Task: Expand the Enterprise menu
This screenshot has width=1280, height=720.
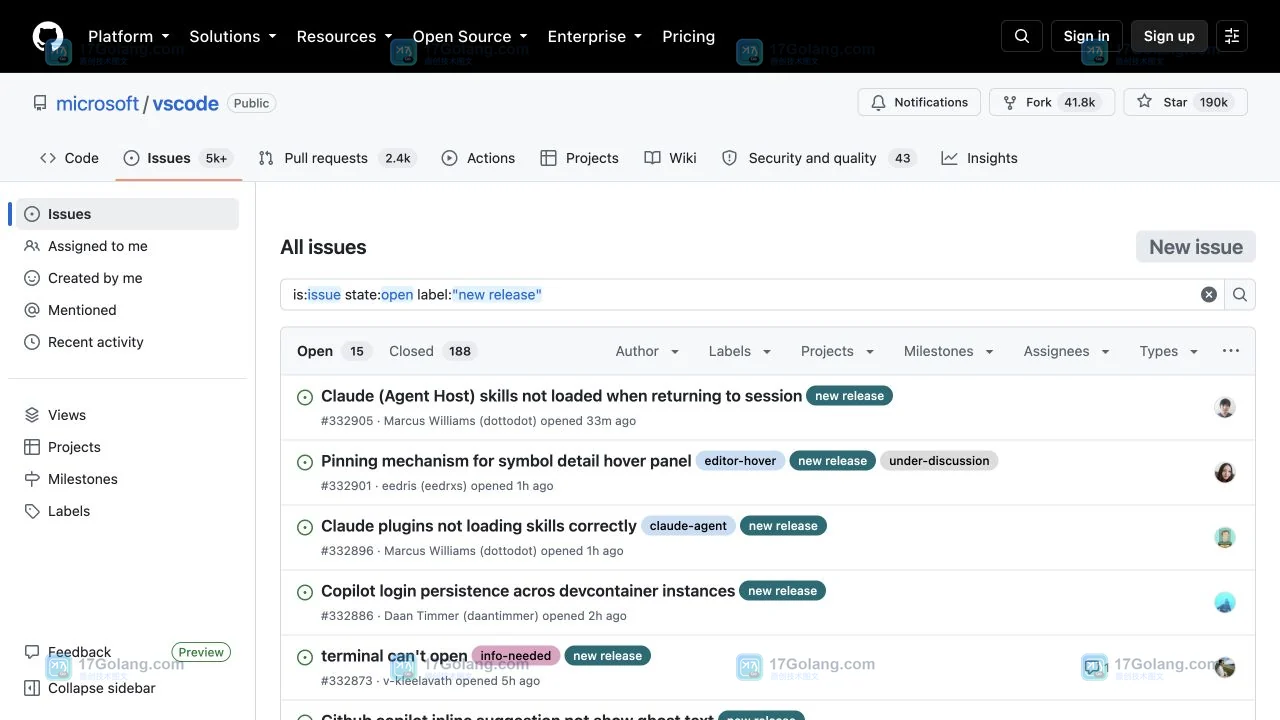Action: coord(594,36)
